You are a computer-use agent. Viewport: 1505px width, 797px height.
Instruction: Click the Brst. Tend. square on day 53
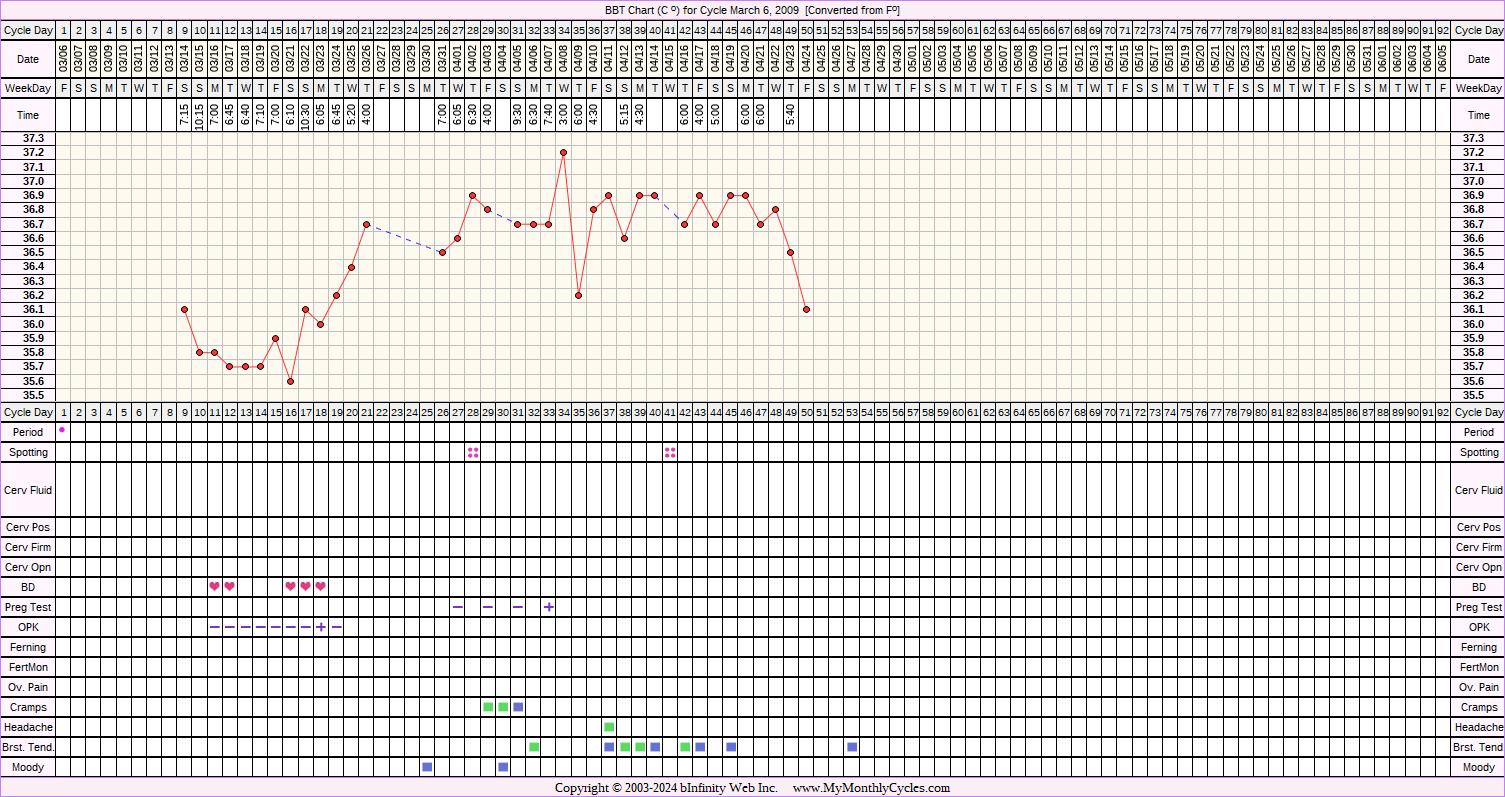point(852,747)
